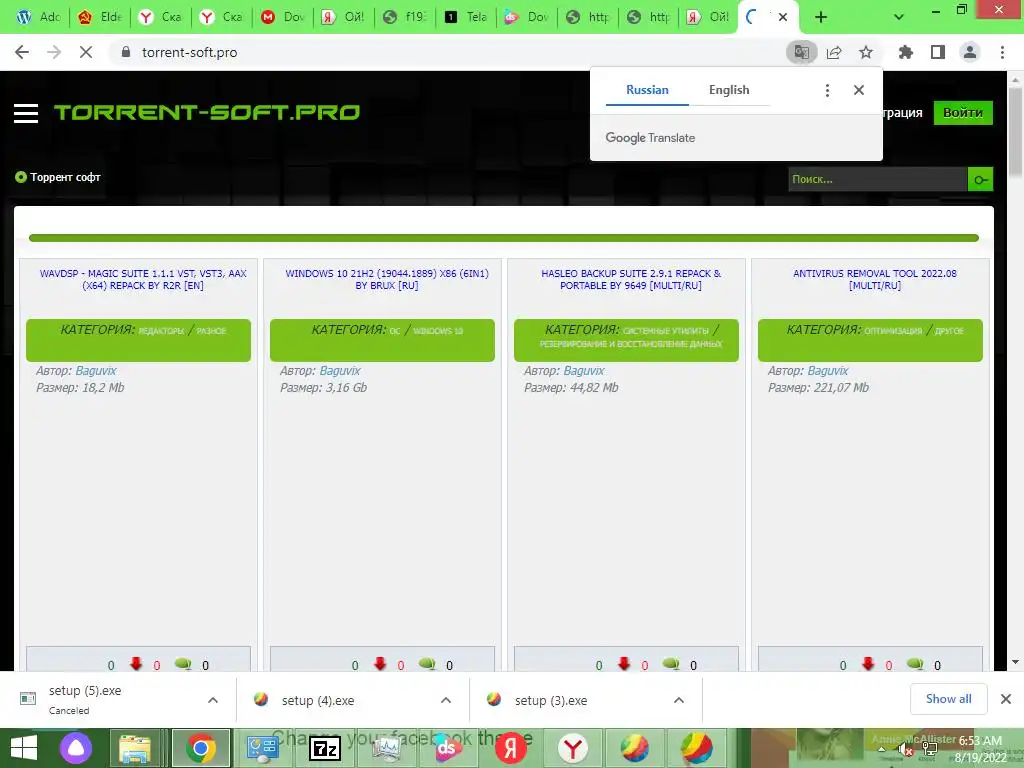Image resolution: width=1024 pixels, height=768 pixels.
Task: Open the tab search chevron
Action: pos(899,18)
